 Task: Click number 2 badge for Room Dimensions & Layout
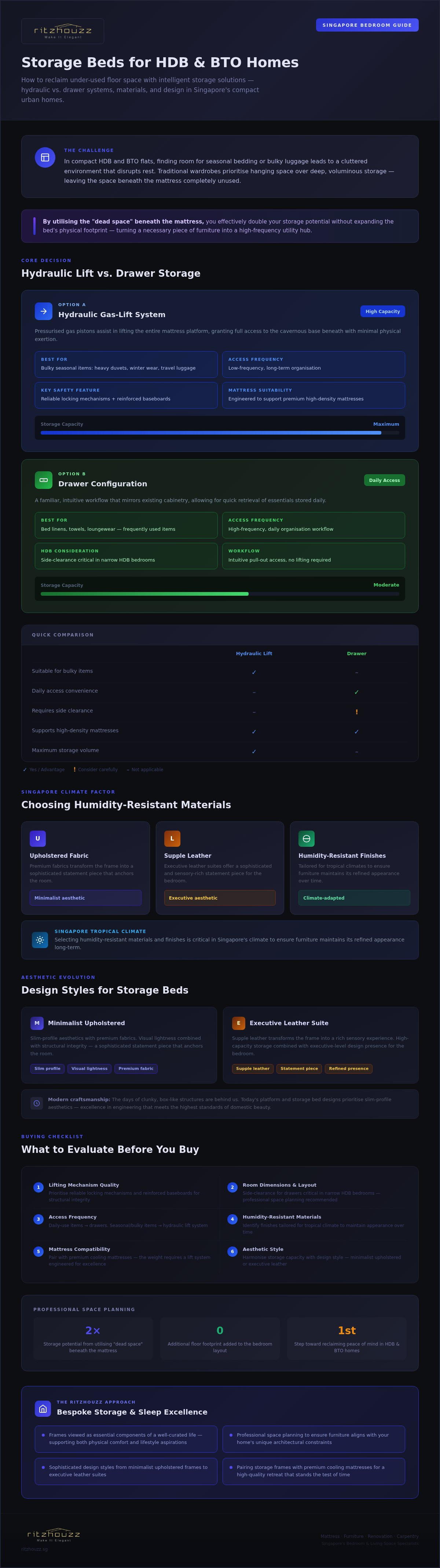[232, 1187]
